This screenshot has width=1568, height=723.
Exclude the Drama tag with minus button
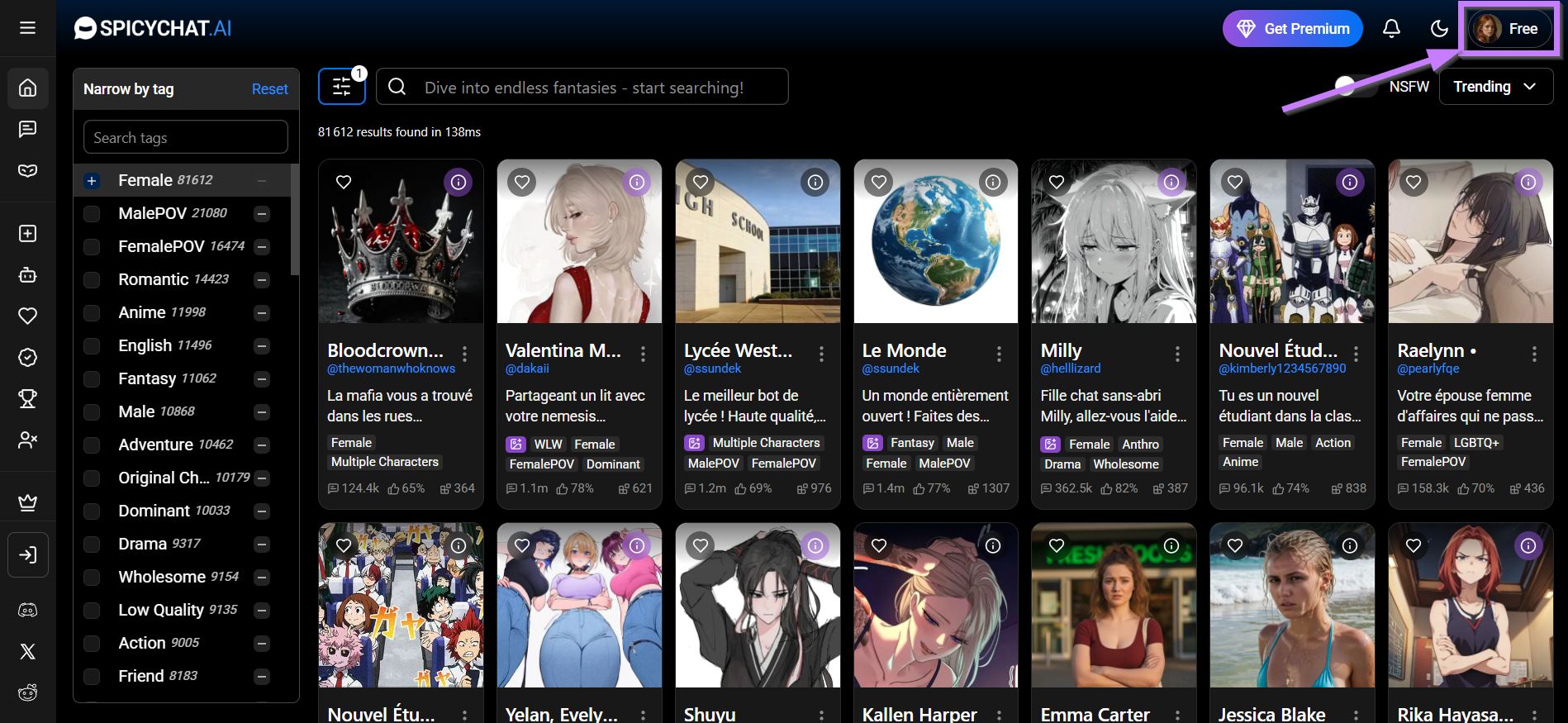pos(262,544)
